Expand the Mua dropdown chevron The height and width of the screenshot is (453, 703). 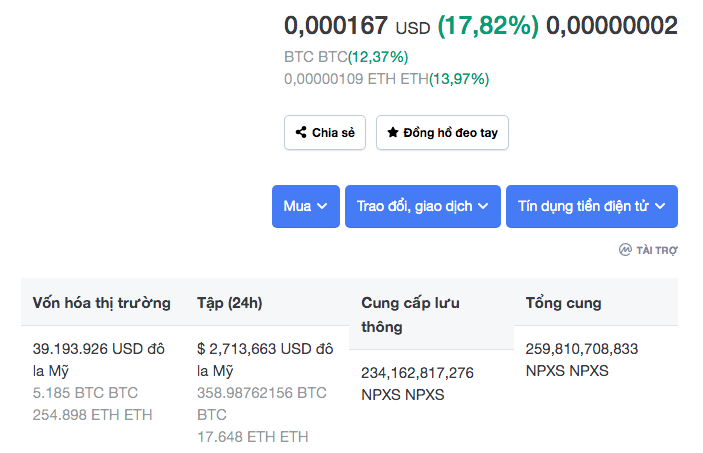(322, 206)
